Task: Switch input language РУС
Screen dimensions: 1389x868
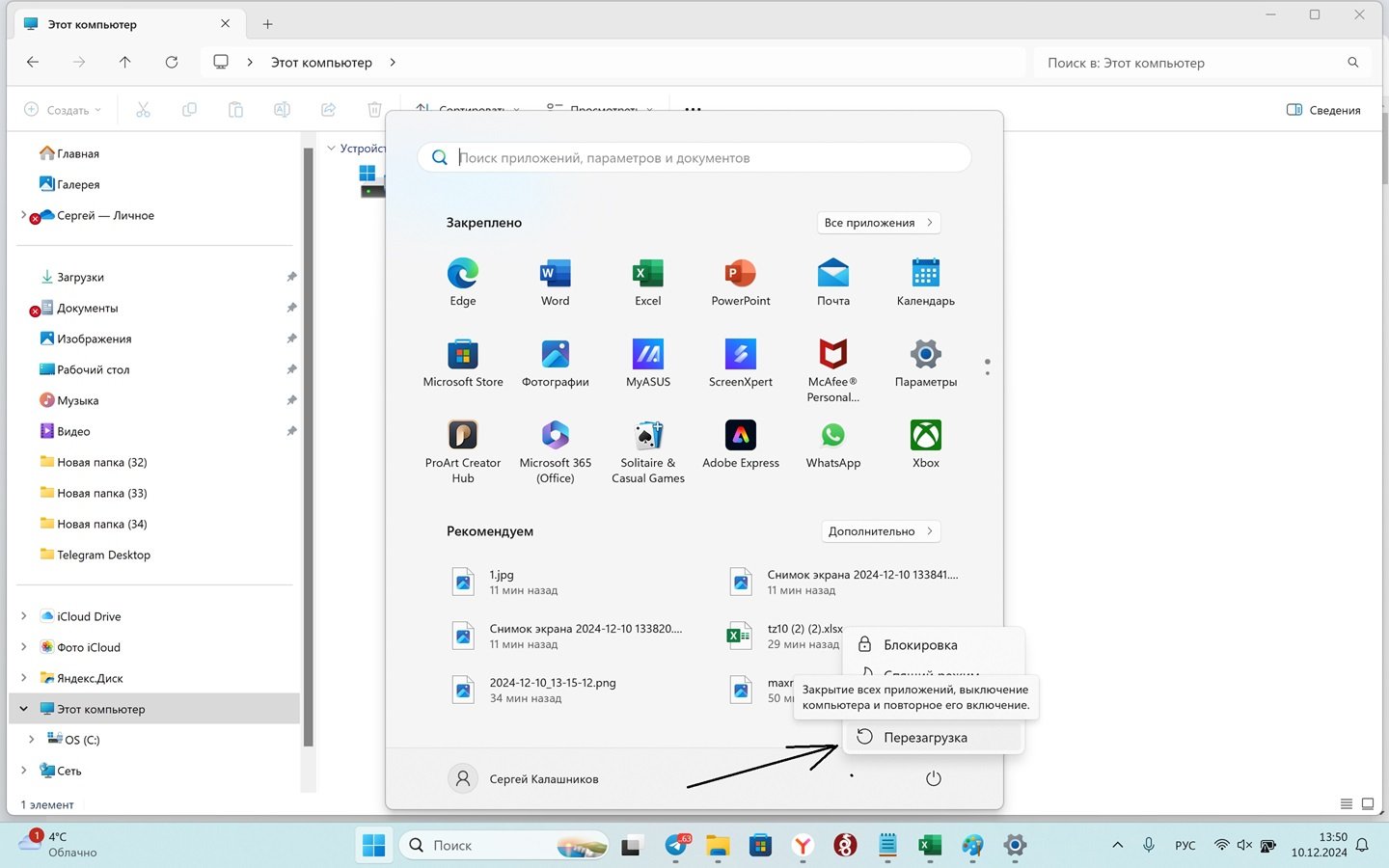Action: [1185, 846]
